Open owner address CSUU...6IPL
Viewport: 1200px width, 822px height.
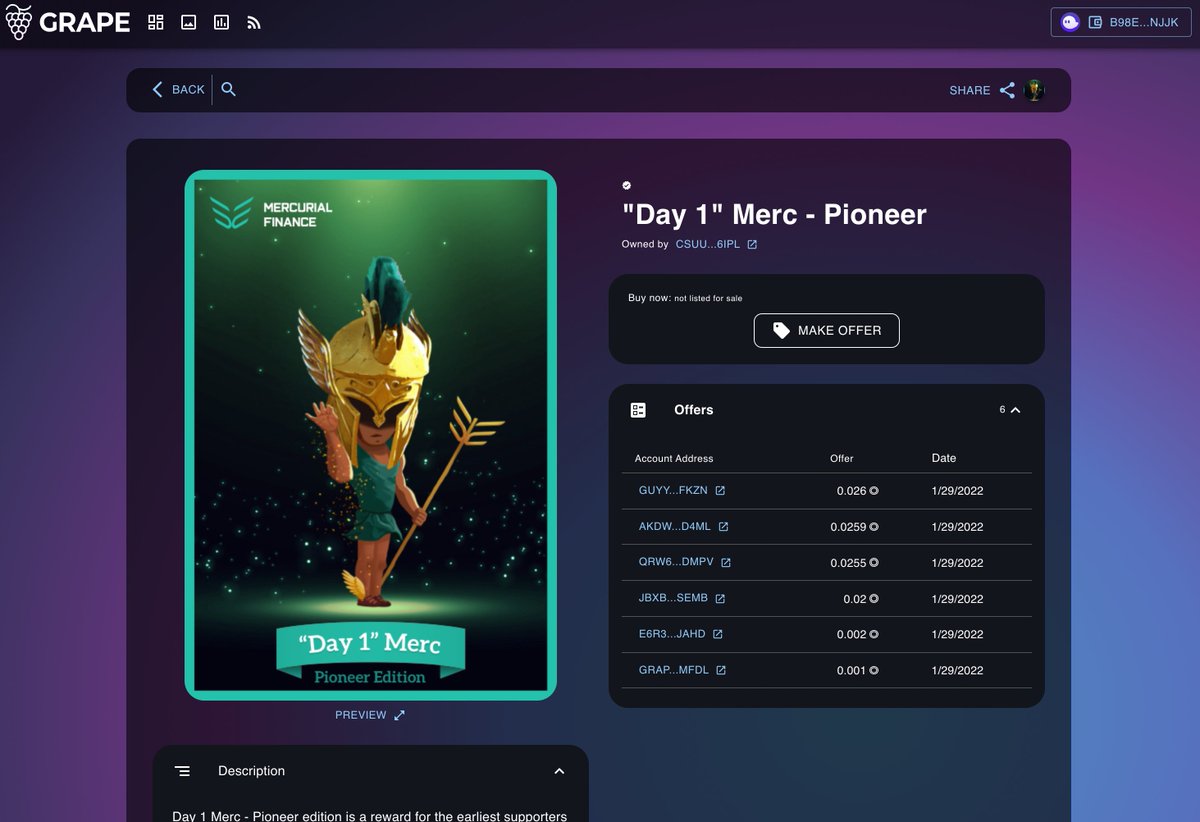click(708, 244)
